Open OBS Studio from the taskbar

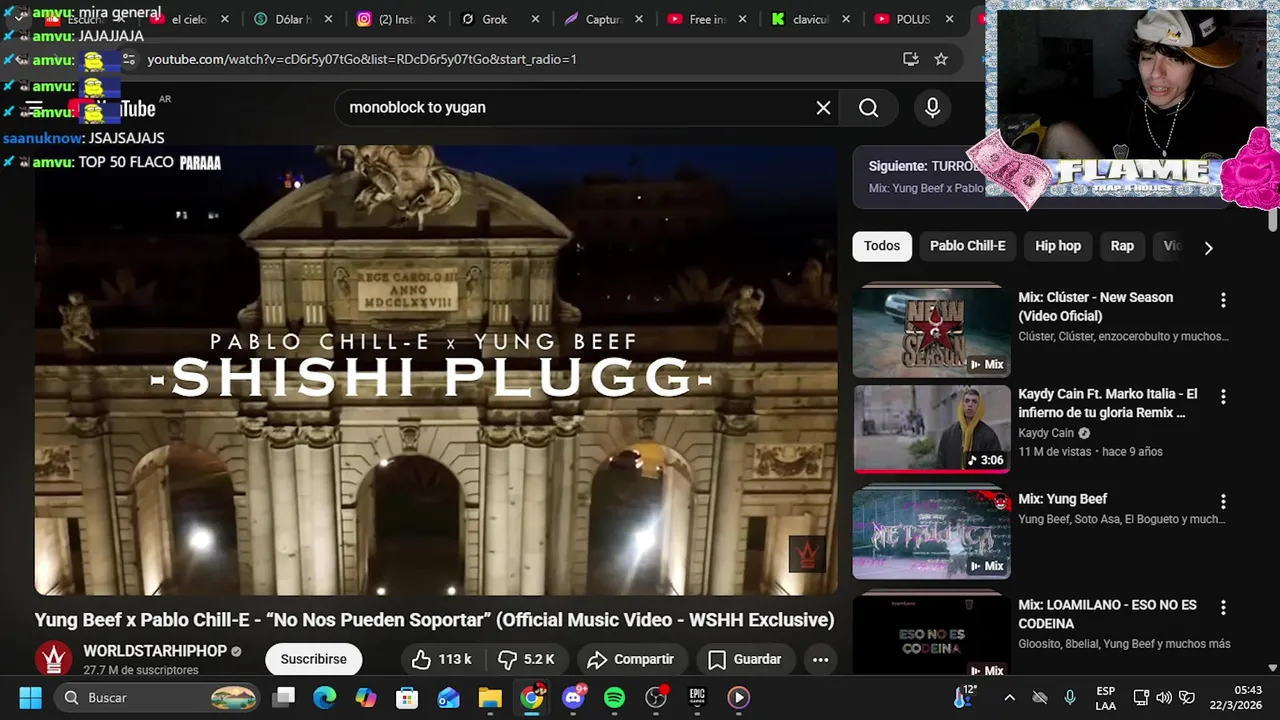[x=656, y=697]
